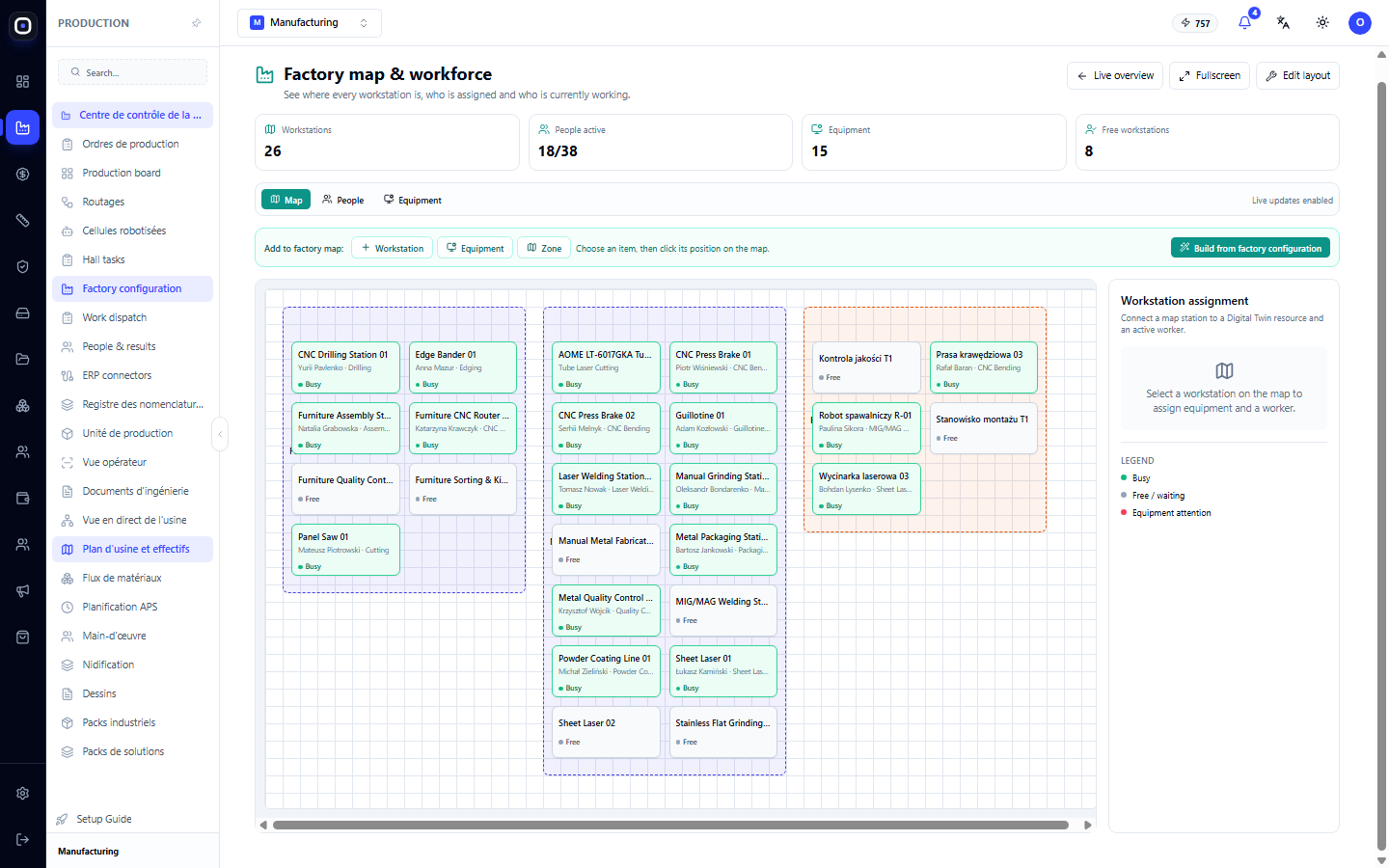Open the dashboard grid rail icon
The width and height of the screenshot is (1389, 868).
tap(23, 82)
